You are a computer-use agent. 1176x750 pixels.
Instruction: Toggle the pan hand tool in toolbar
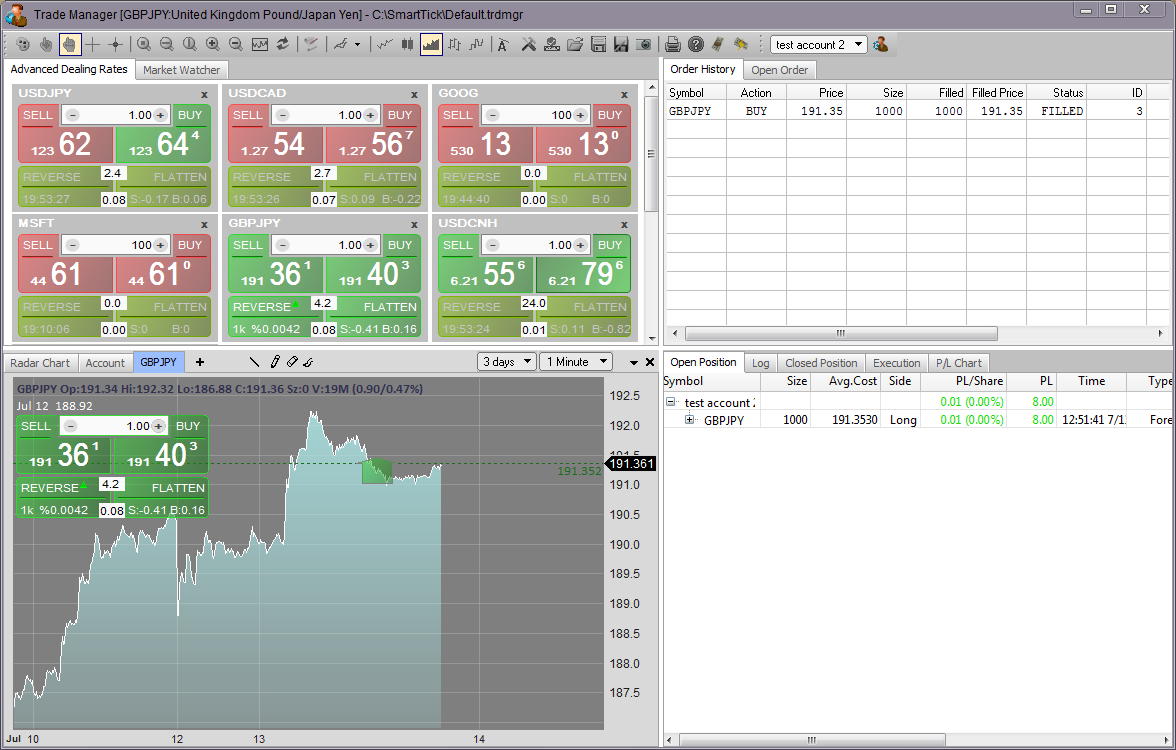(x=69, y=44)
